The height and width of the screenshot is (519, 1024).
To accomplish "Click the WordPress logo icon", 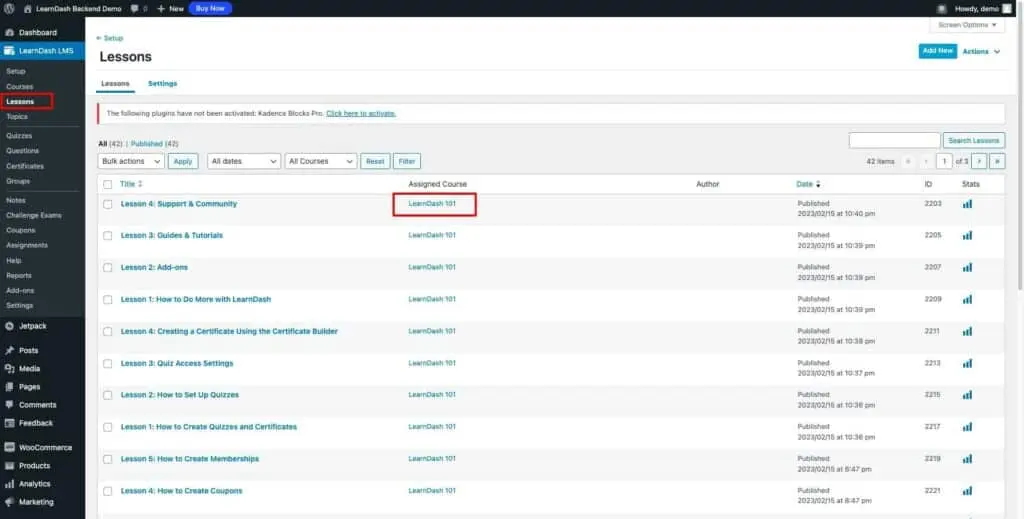I will coord(9,8).
